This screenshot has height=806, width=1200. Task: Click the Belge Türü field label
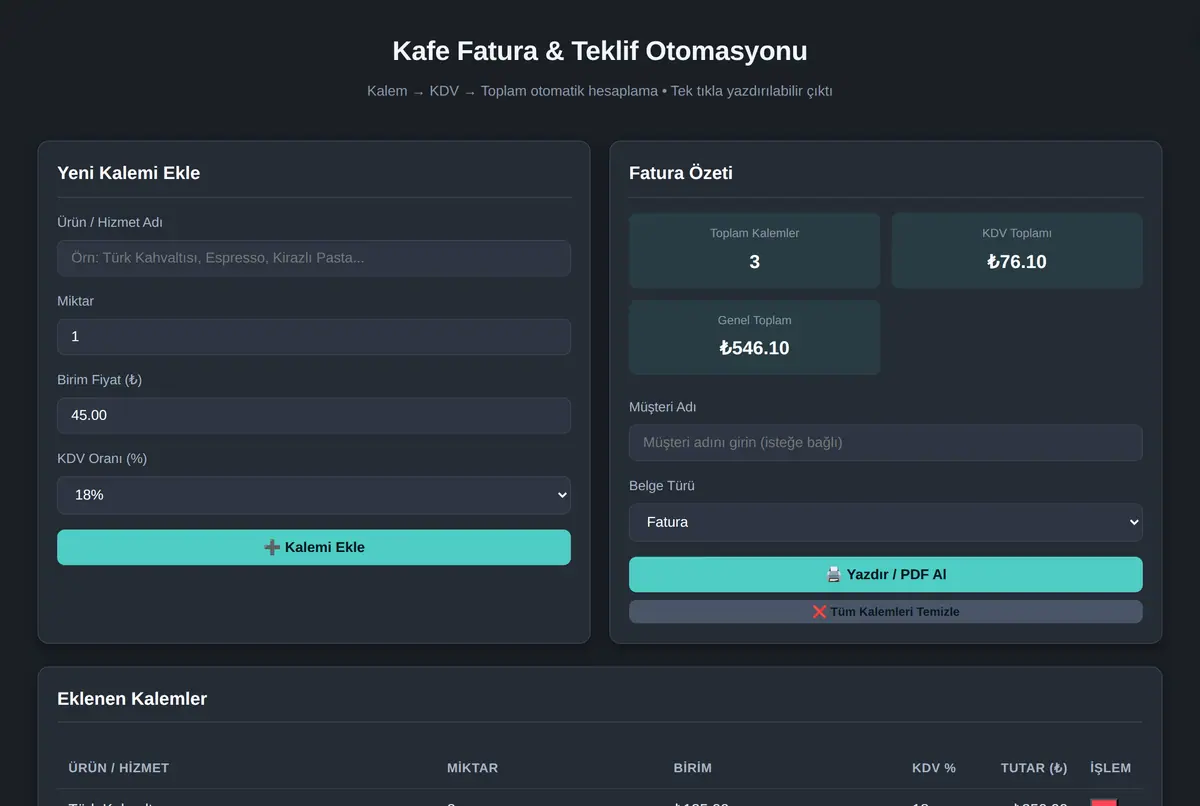(x=662, y=486)
